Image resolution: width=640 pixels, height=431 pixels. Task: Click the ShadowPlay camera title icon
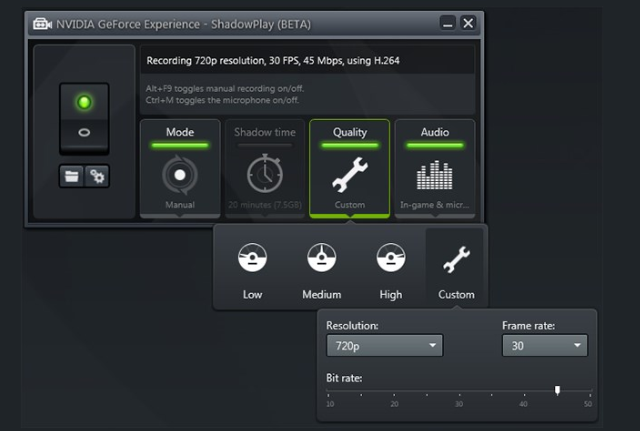tap(42, 24)
